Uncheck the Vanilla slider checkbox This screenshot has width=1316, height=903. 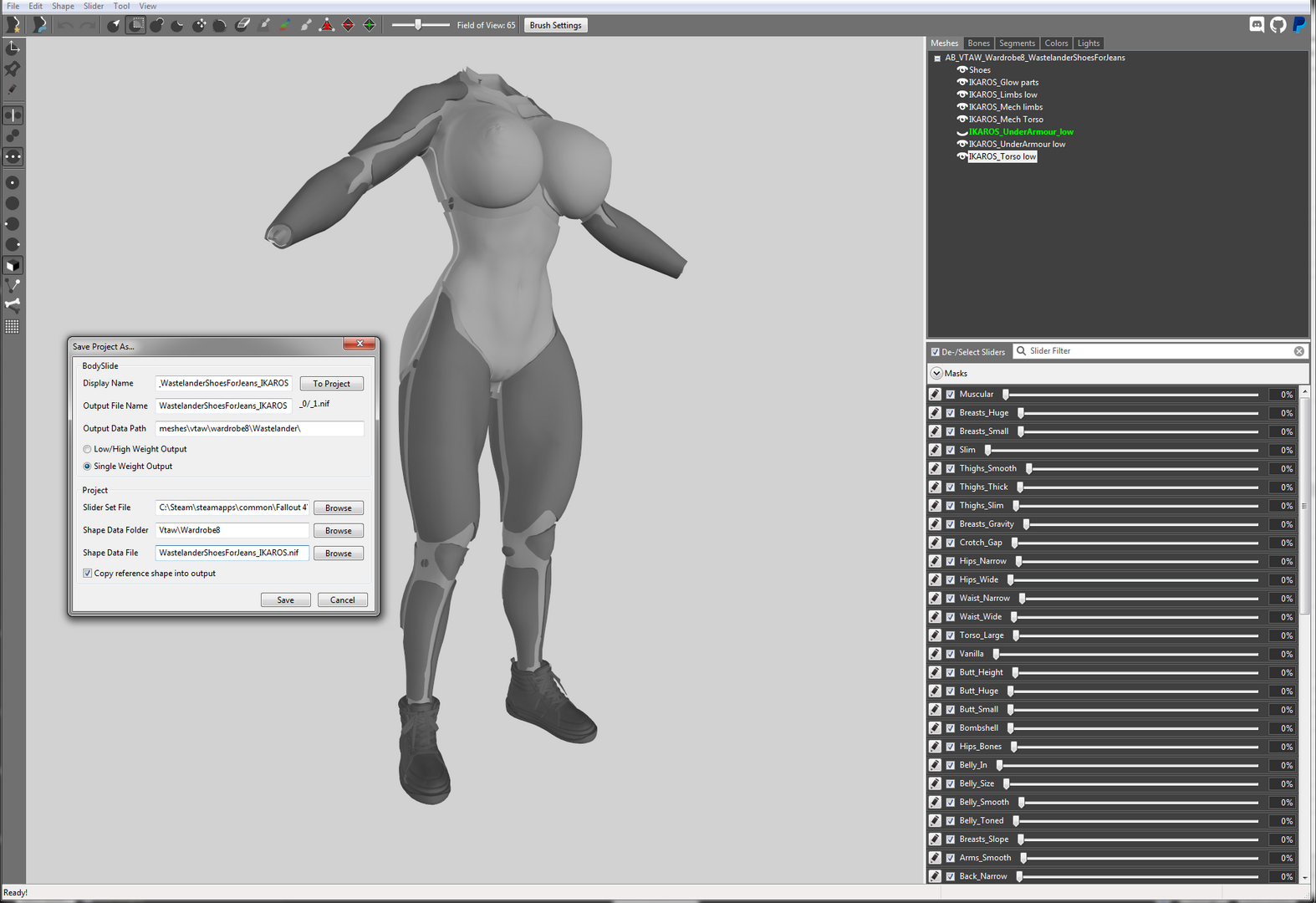point(951,654)
